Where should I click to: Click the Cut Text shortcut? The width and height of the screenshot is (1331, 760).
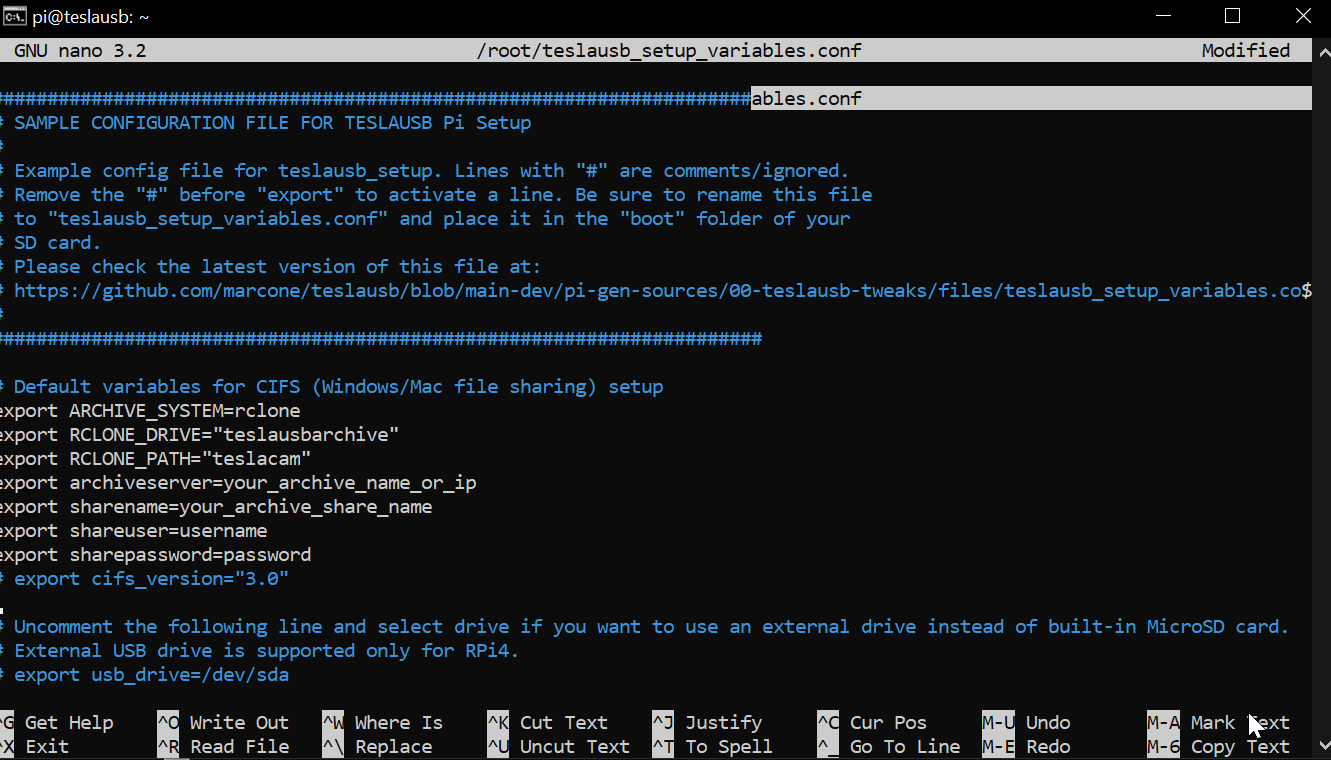point(548,723)
